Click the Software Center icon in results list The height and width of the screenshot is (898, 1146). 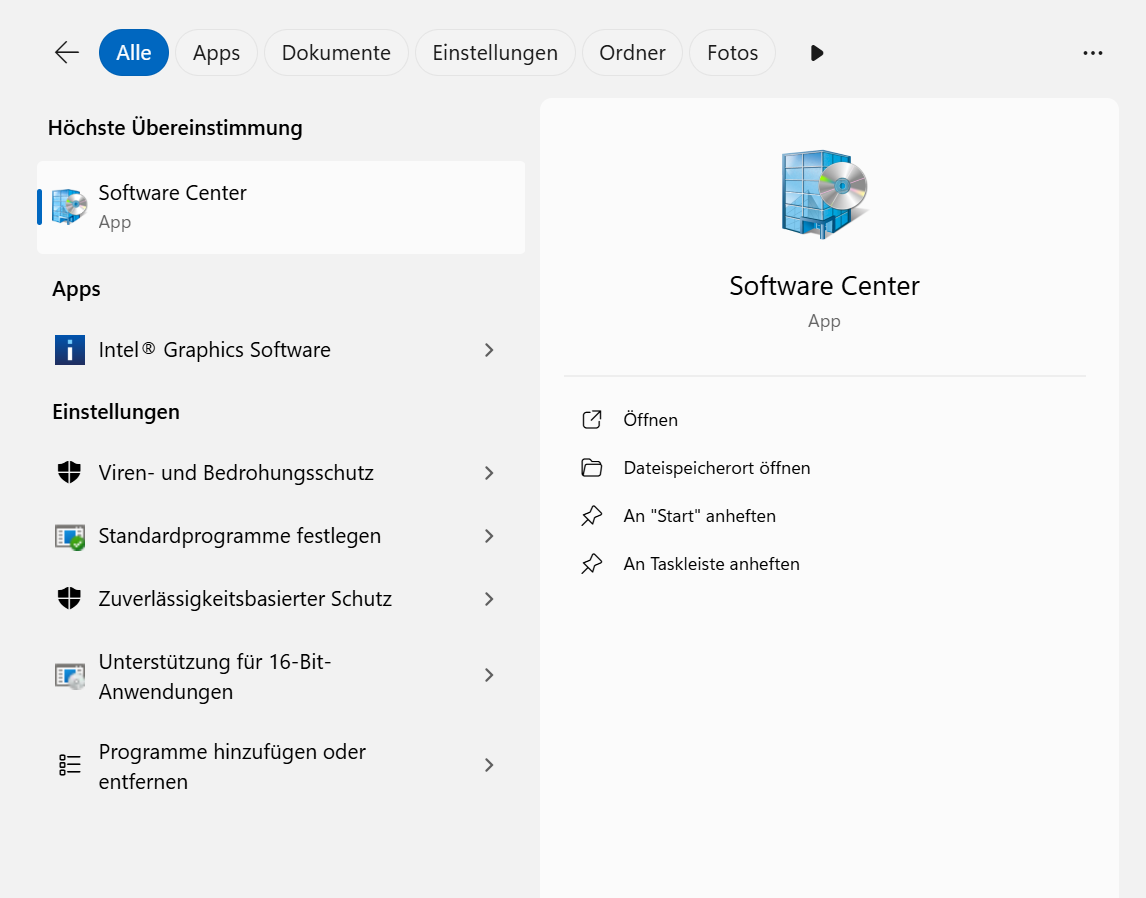pyautogui.click(x=69, y=207)
